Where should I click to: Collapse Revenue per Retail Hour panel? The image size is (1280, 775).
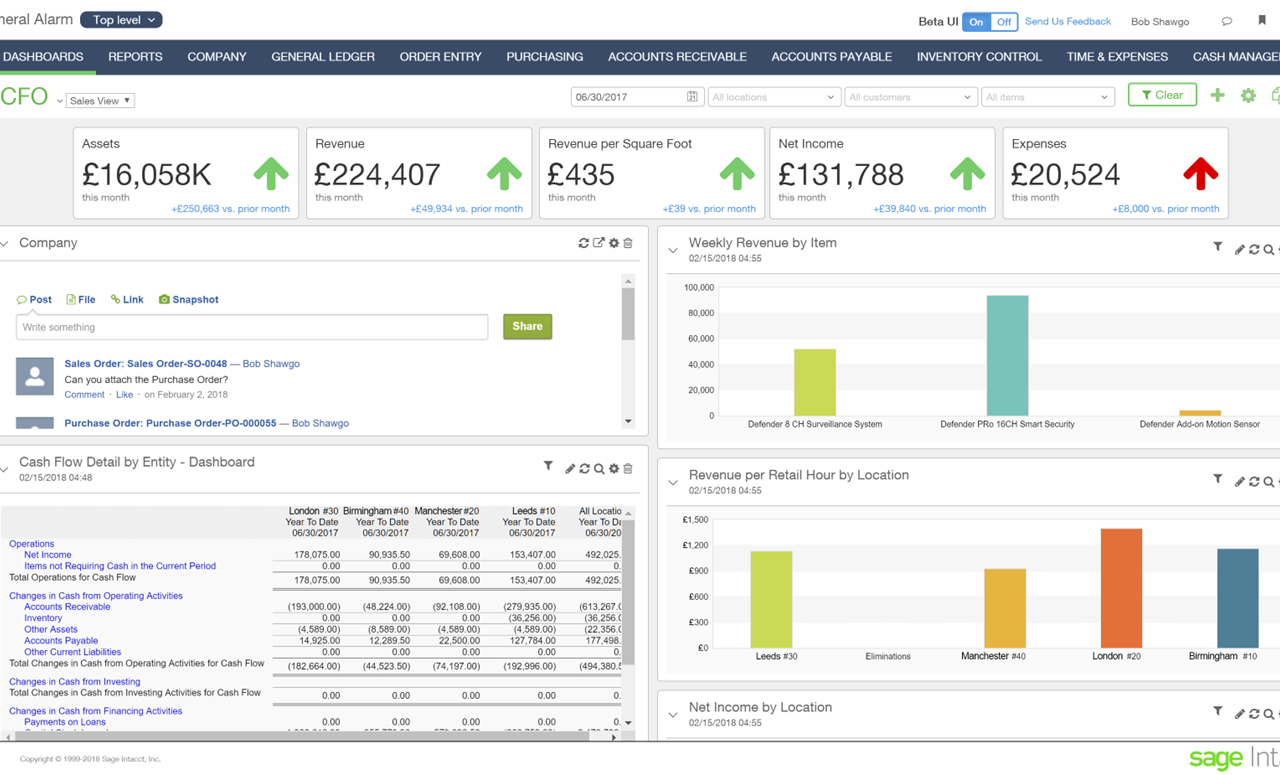click(x=673, y=483)
